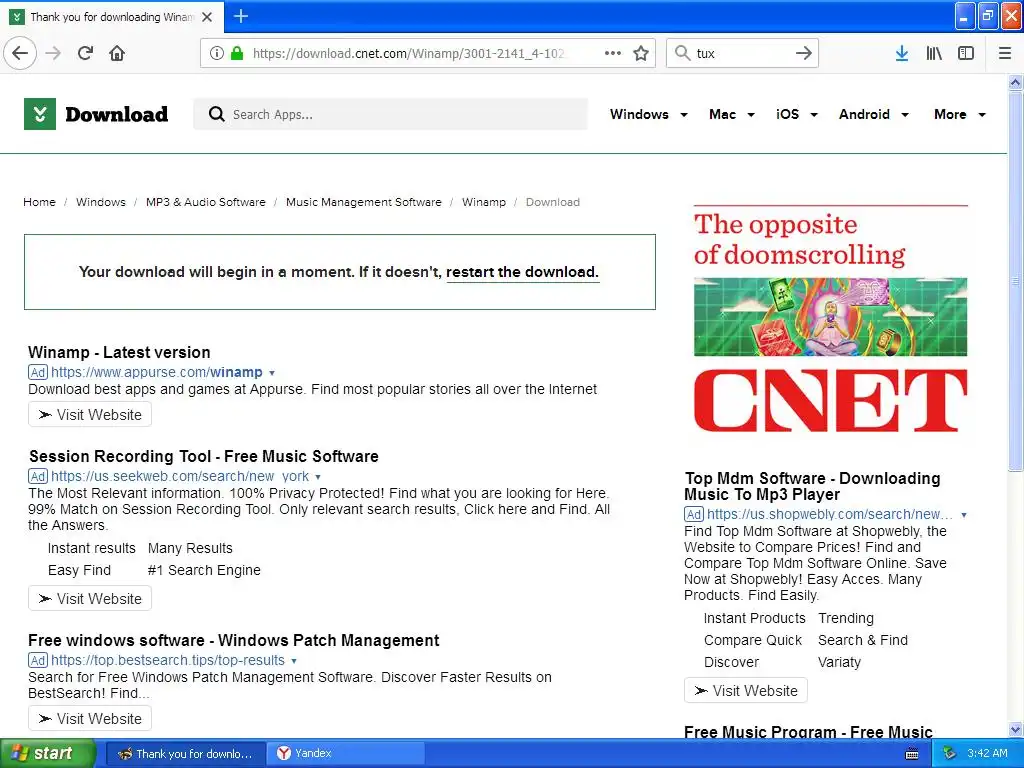1024x768 pixels.
Task: Click the tray icon beside the clock
Action: coord(950,753)
